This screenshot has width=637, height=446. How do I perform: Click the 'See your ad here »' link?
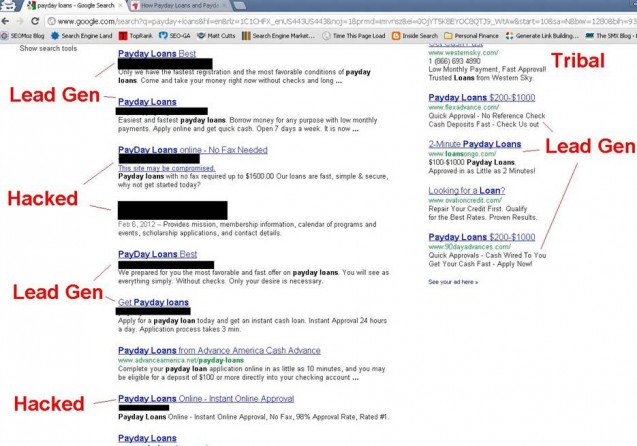pos(453,282)
